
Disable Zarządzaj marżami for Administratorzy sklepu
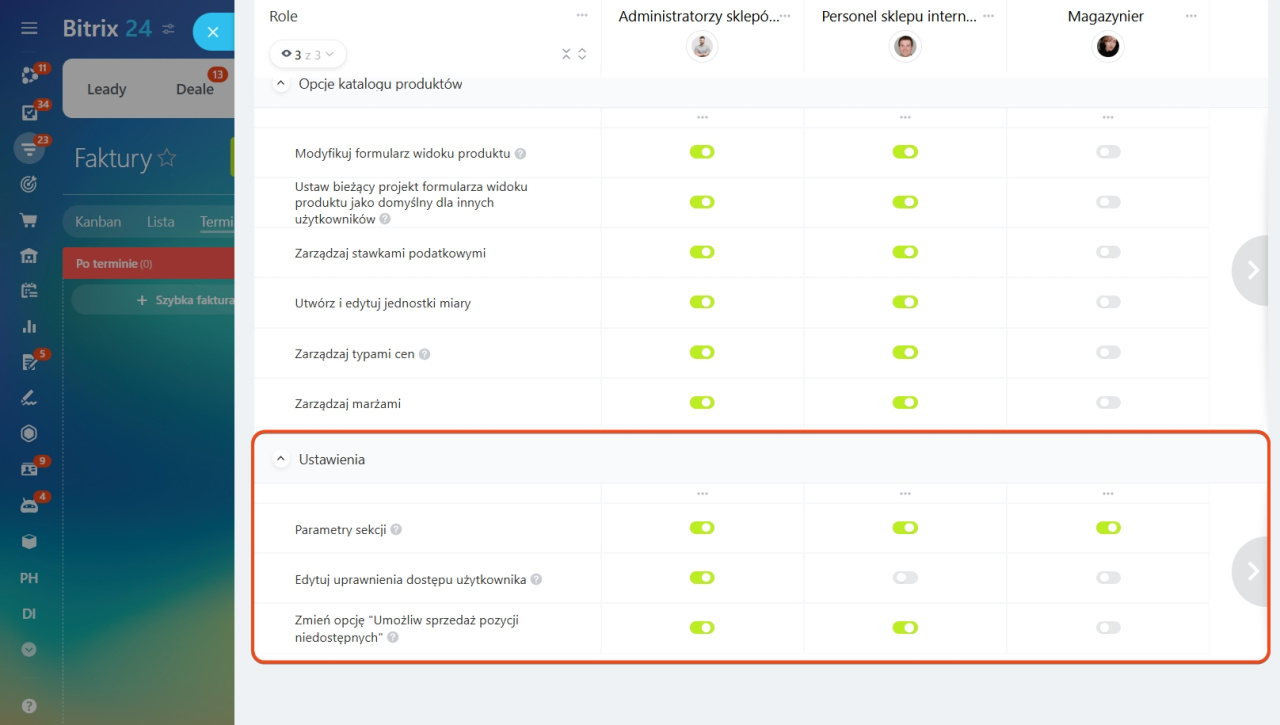click(x=702, y=402)
